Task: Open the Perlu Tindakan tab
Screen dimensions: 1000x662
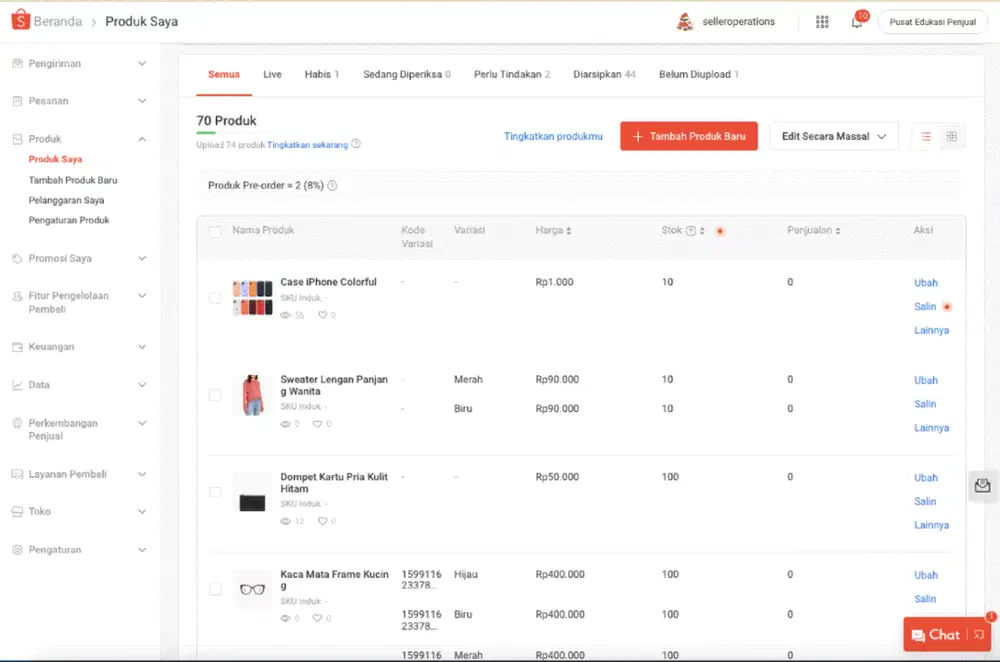Action: tap(512, 73)
